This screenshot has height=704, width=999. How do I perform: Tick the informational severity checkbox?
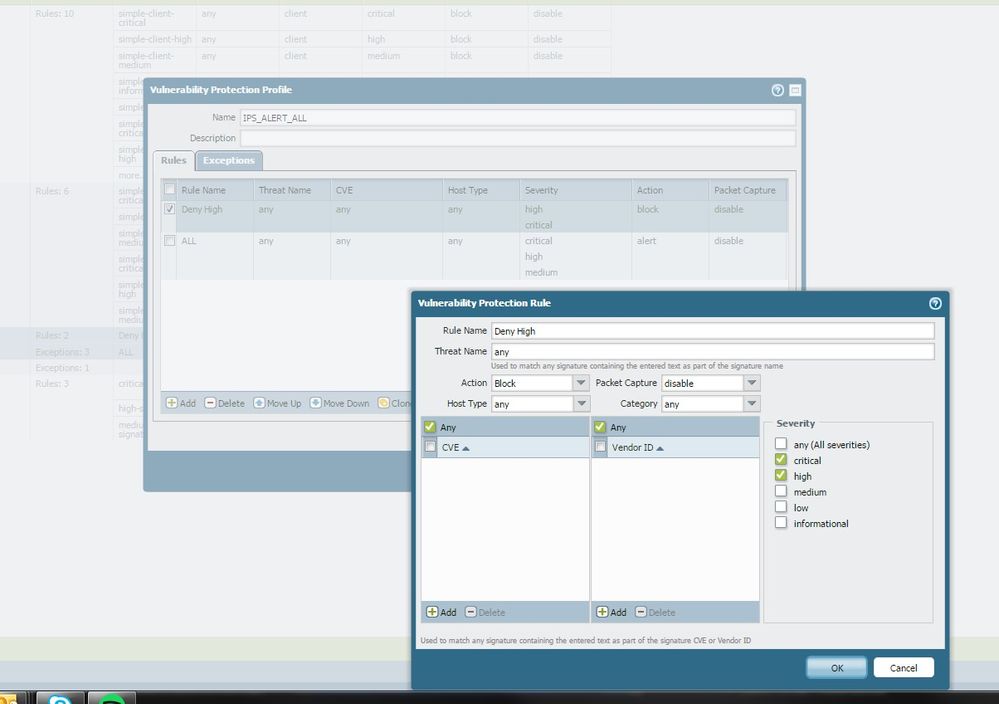point(781,523)
